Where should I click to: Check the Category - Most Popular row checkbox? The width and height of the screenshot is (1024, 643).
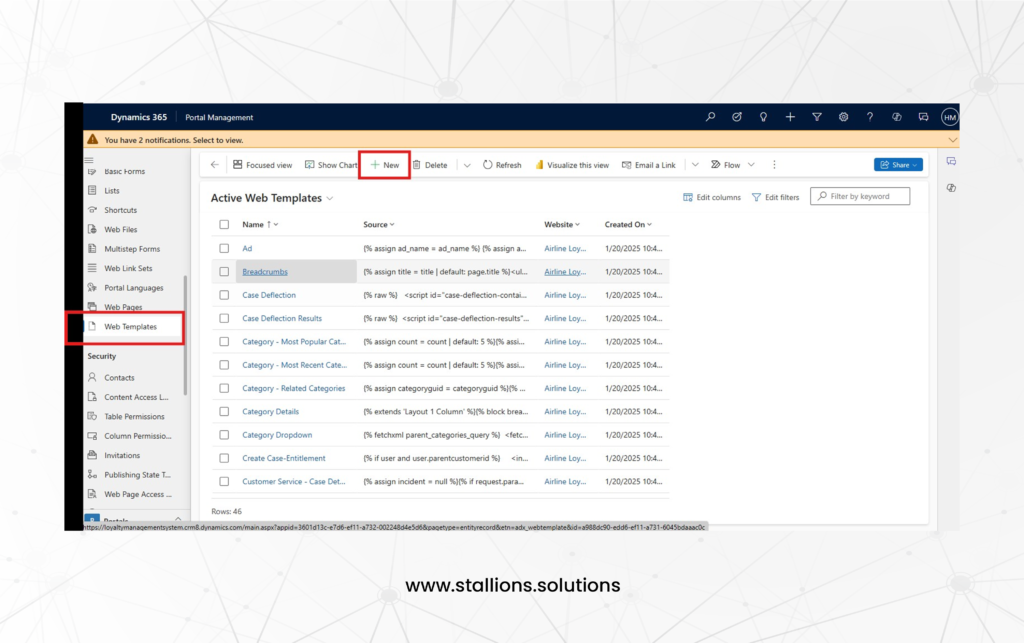pos(224,341)
